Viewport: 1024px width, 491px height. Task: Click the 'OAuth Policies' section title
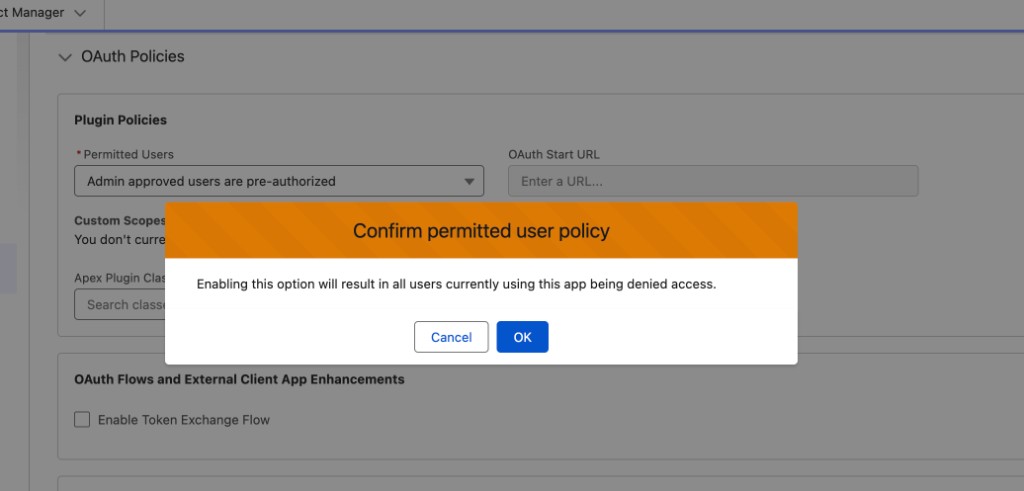[x=133, y=57]
